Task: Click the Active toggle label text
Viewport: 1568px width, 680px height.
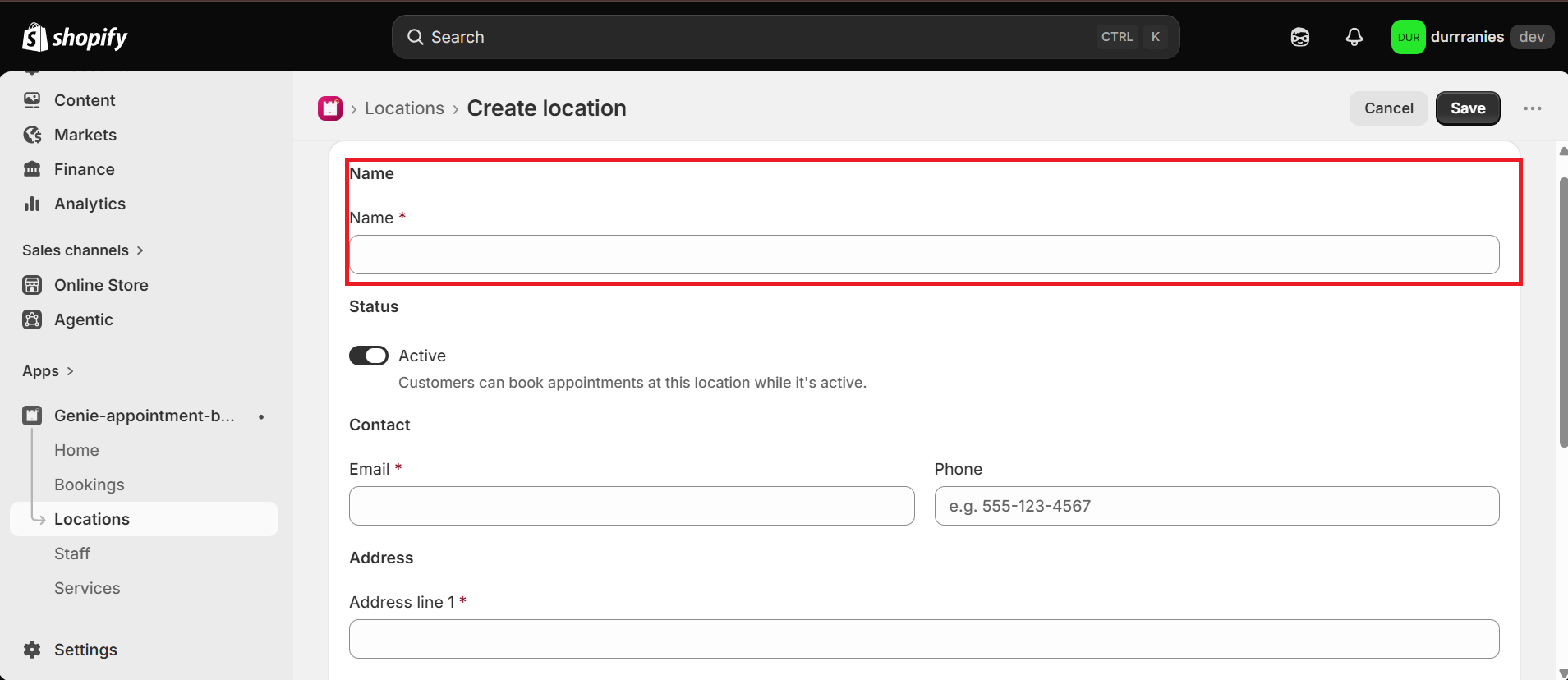Action: (422, 356)
